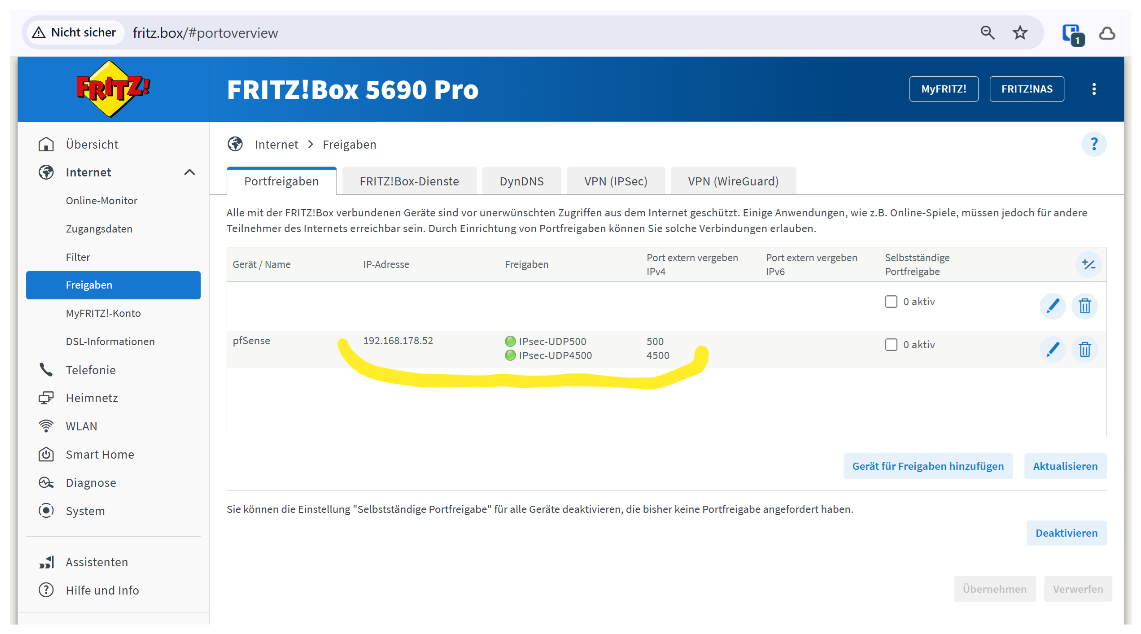The image size is (1141, 634).
Task: Click the FRITZ! logo
Action: [x=113, y=88]
